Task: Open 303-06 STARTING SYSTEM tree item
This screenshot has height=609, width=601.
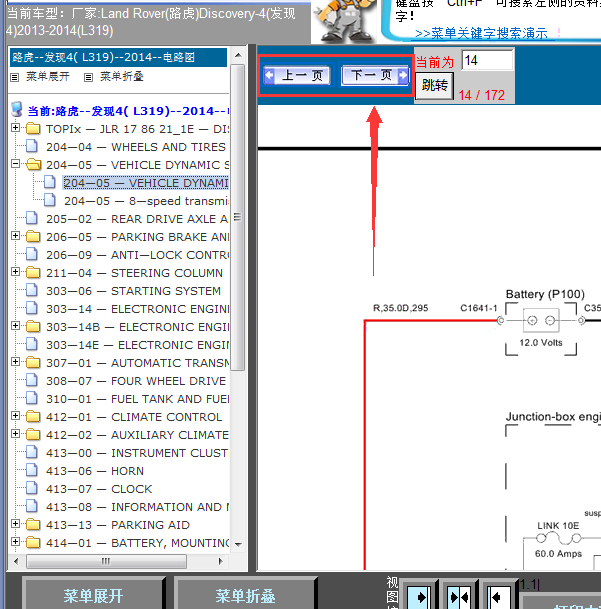Action: [133, 291]
